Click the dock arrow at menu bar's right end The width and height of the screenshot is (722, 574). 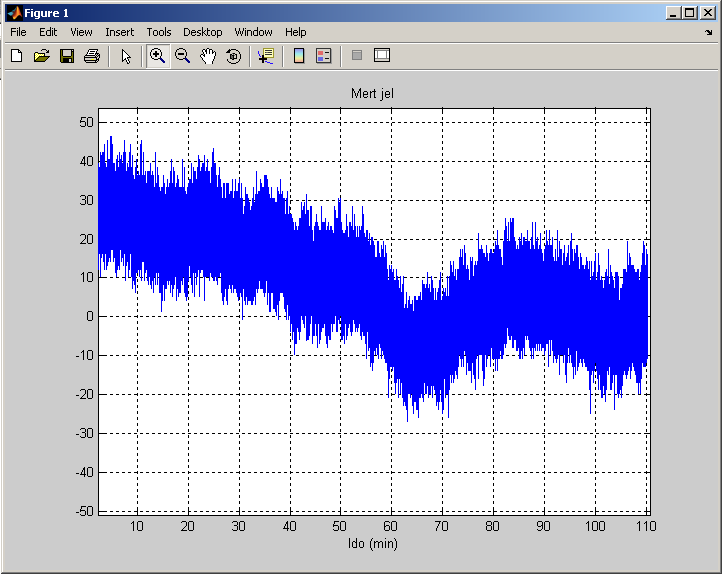point(709,32)
